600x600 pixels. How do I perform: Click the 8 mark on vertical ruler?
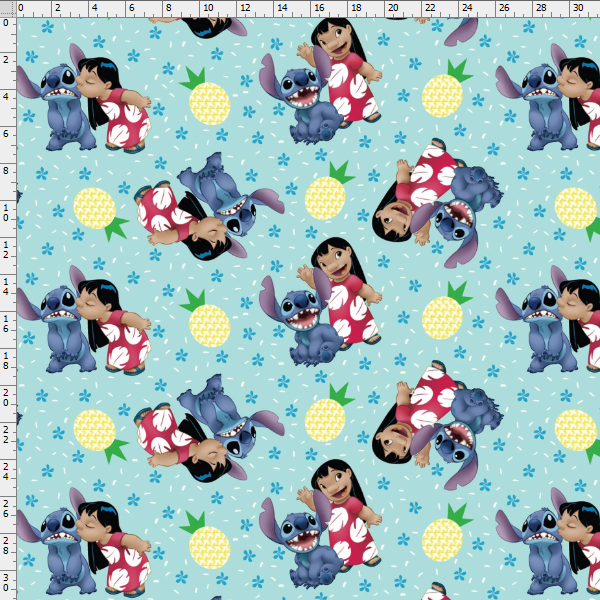[x=8, y=170]
